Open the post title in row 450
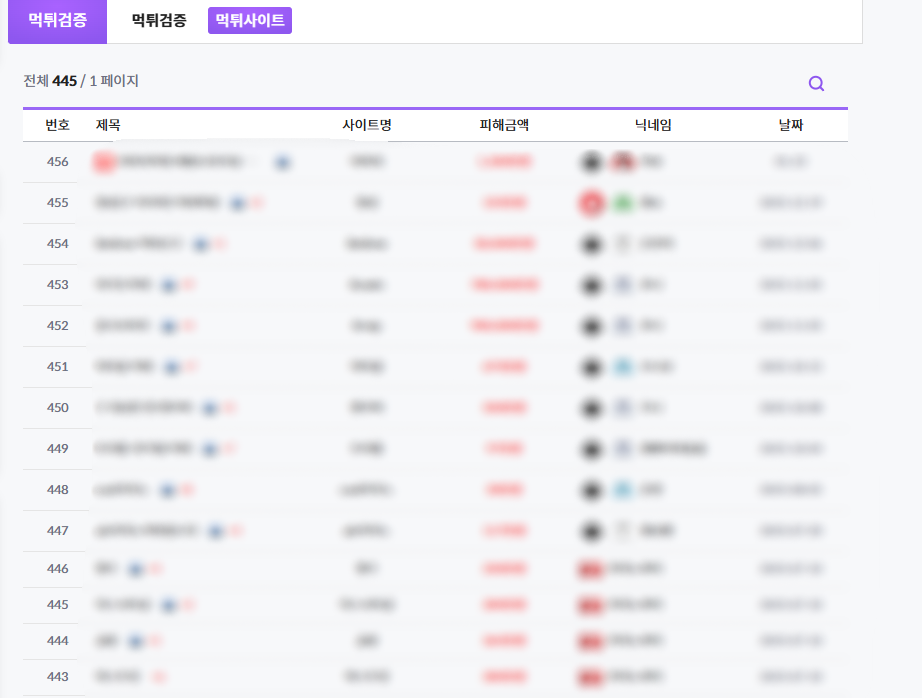Screen dimensions: 922x698 click(143, 408)
